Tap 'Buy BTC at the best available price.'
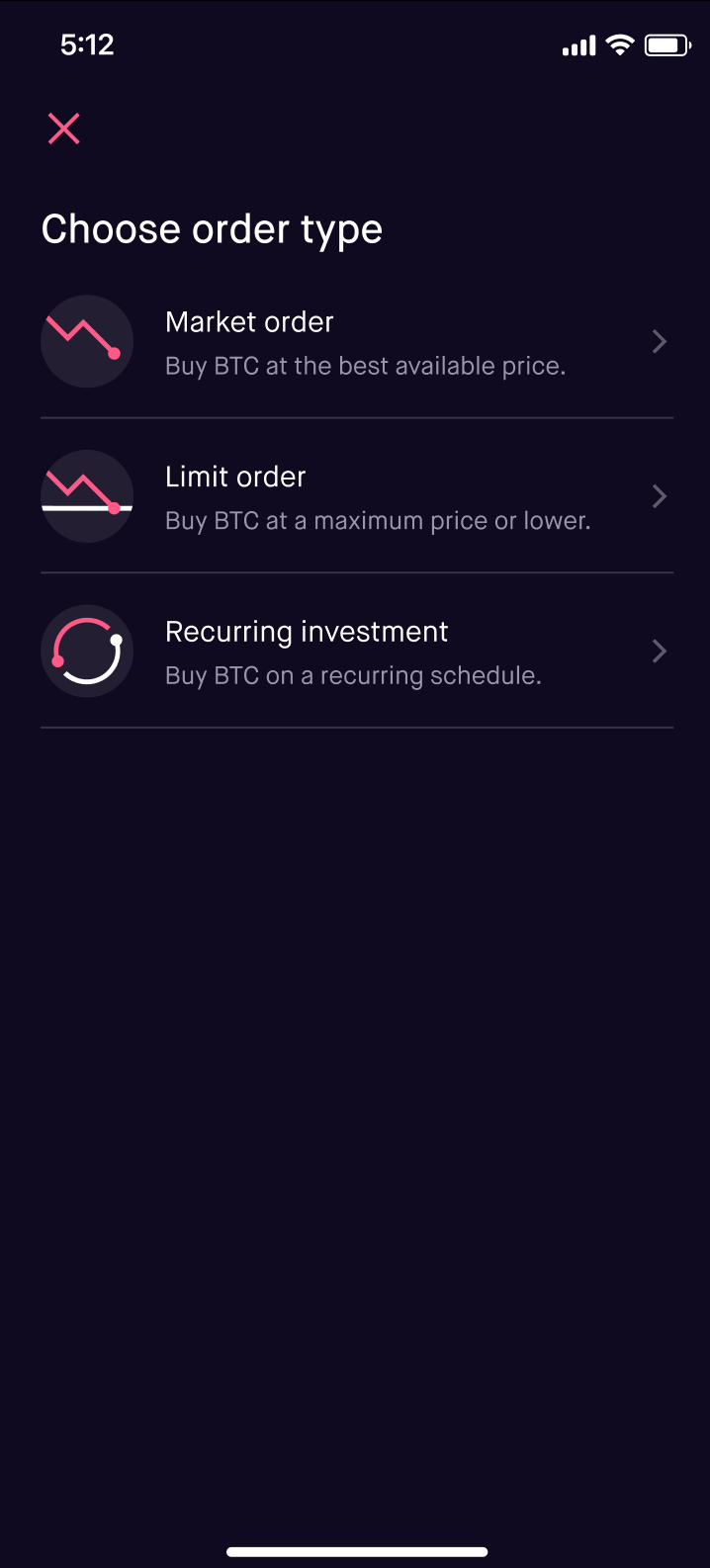Screen dimensions: 710x1568 pyautogui.click(x=366, y=366)
